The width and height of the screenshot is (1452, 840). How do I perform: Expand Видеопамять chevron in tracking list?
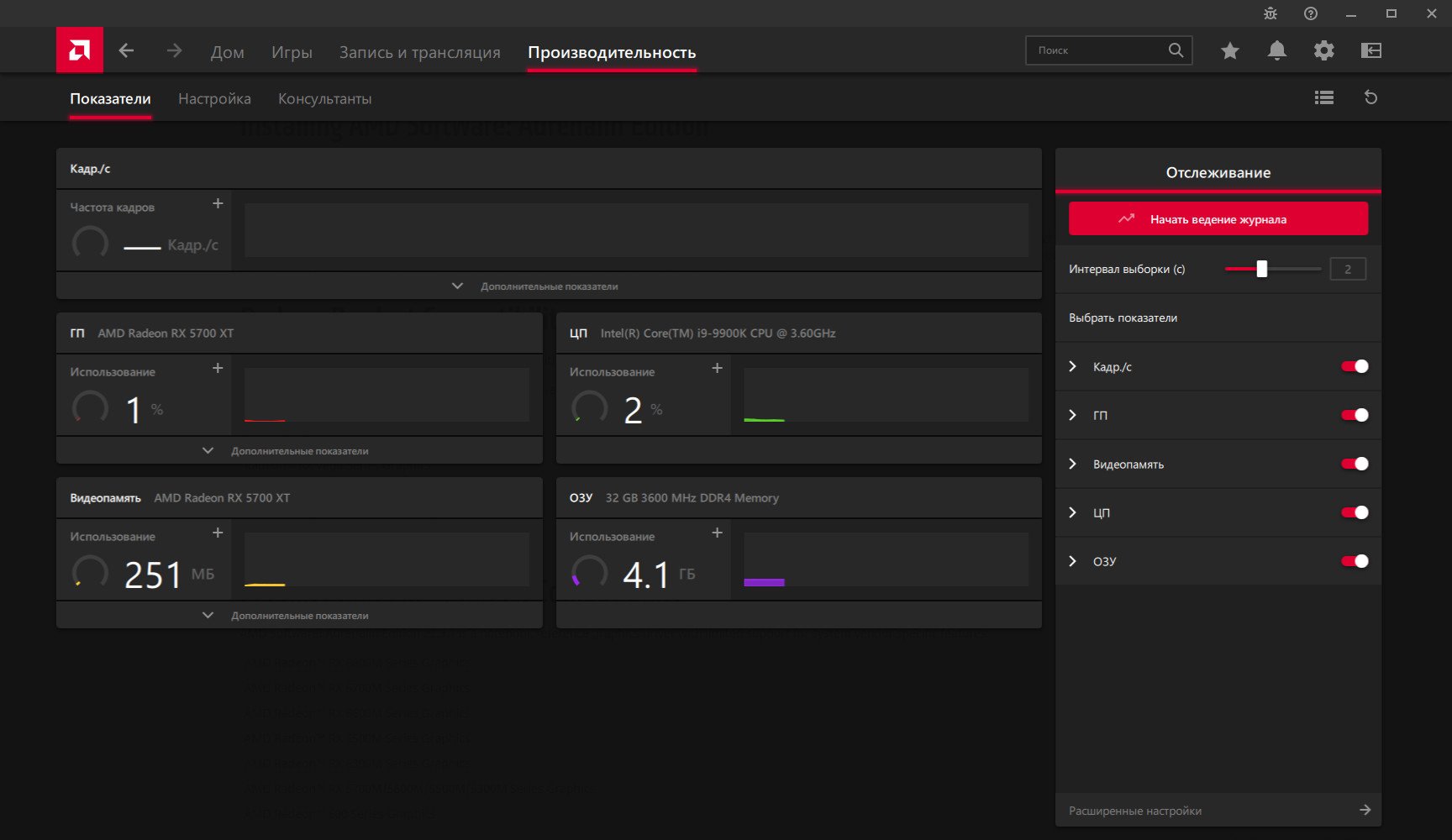[1073, 464]
